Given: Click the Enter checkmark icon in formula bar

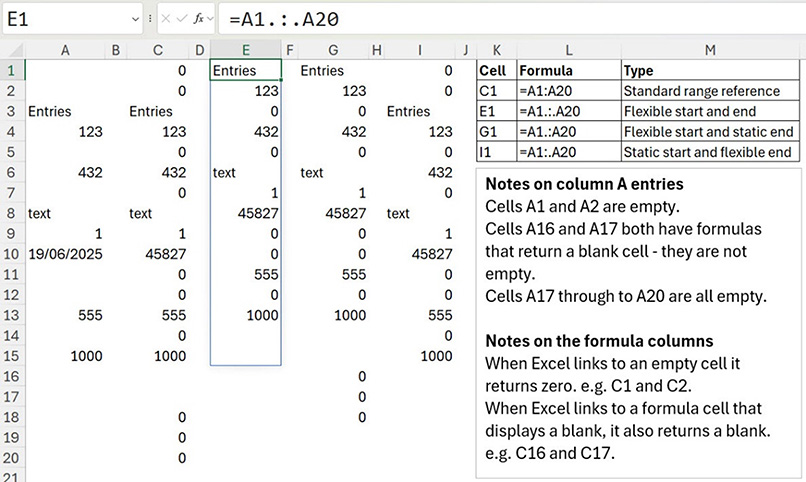Looking at the screenshot, I should pos(181,18).
